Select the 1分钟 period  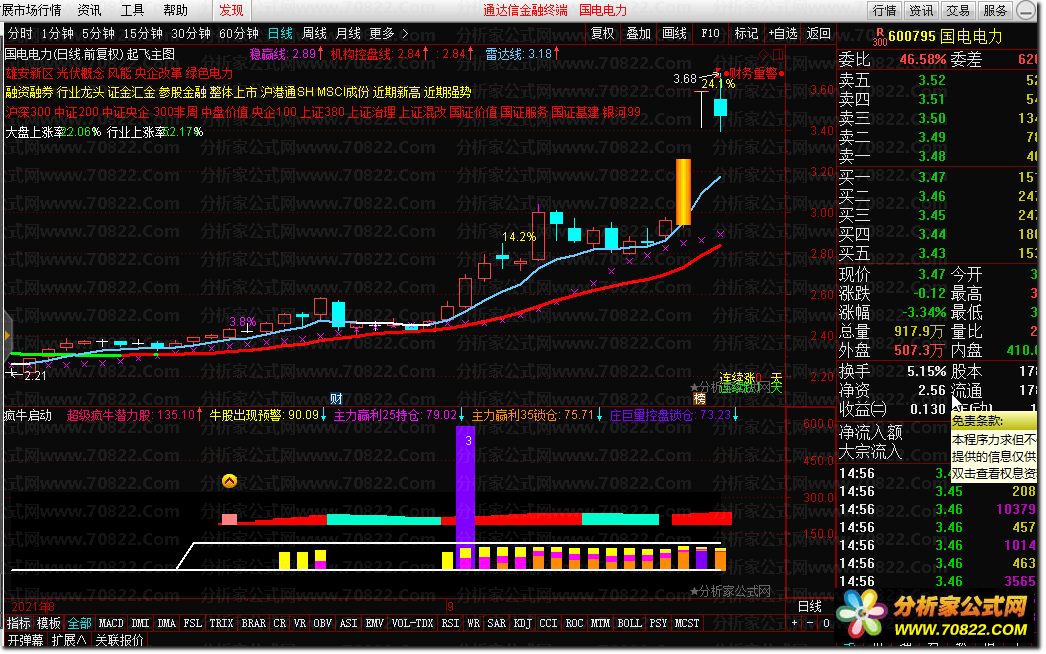tap(57, 33)
